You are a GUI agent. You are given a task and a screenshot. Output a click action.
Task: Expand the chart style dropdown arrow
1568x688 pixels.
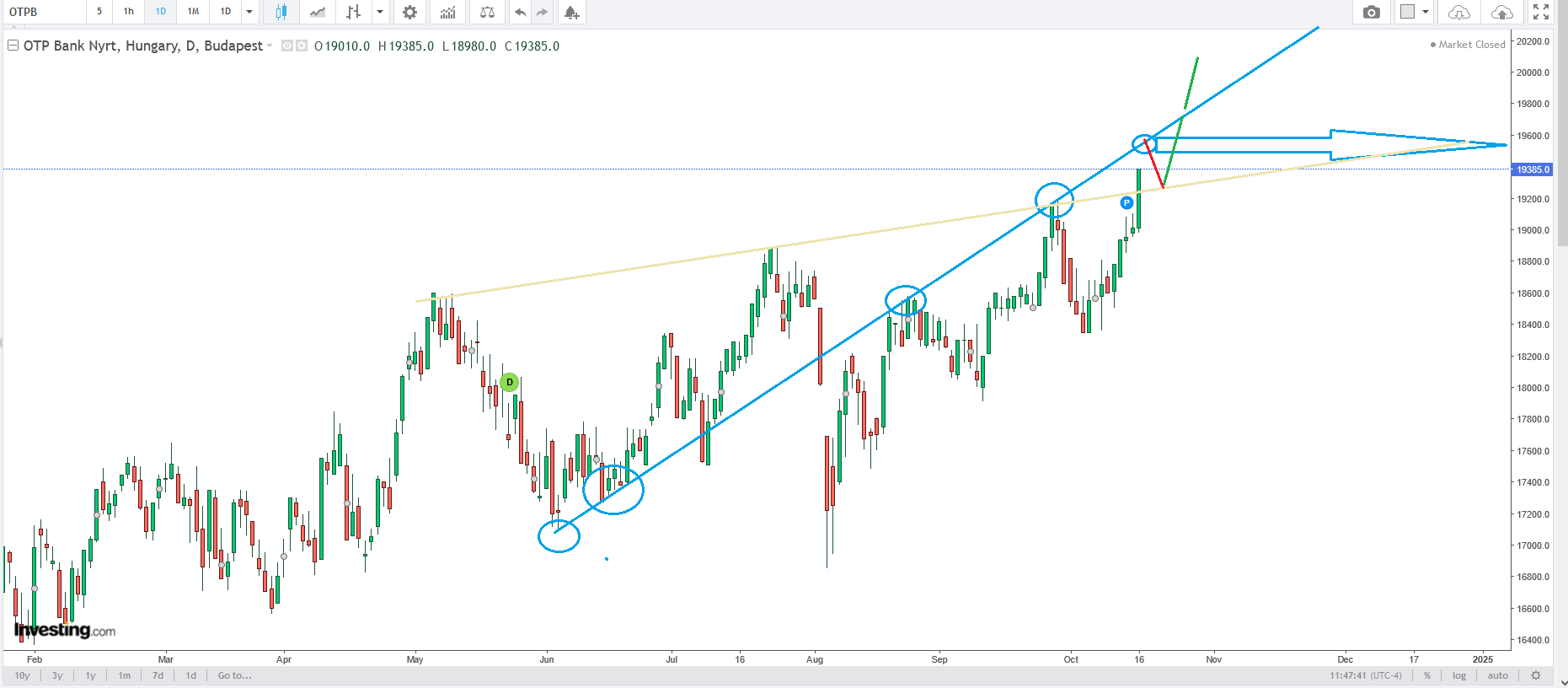[x=380, y=12]
